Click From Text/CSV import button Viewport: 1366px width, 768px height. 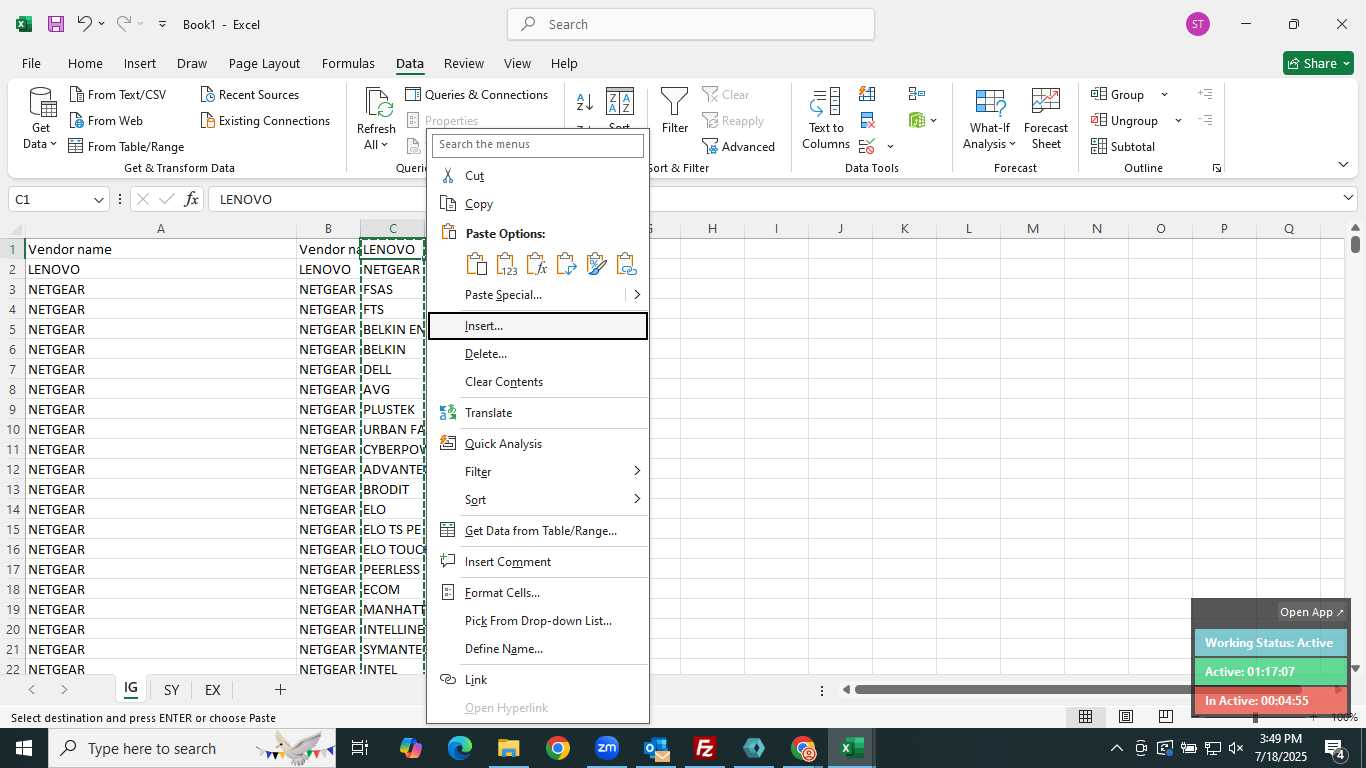tap(118, 95)
